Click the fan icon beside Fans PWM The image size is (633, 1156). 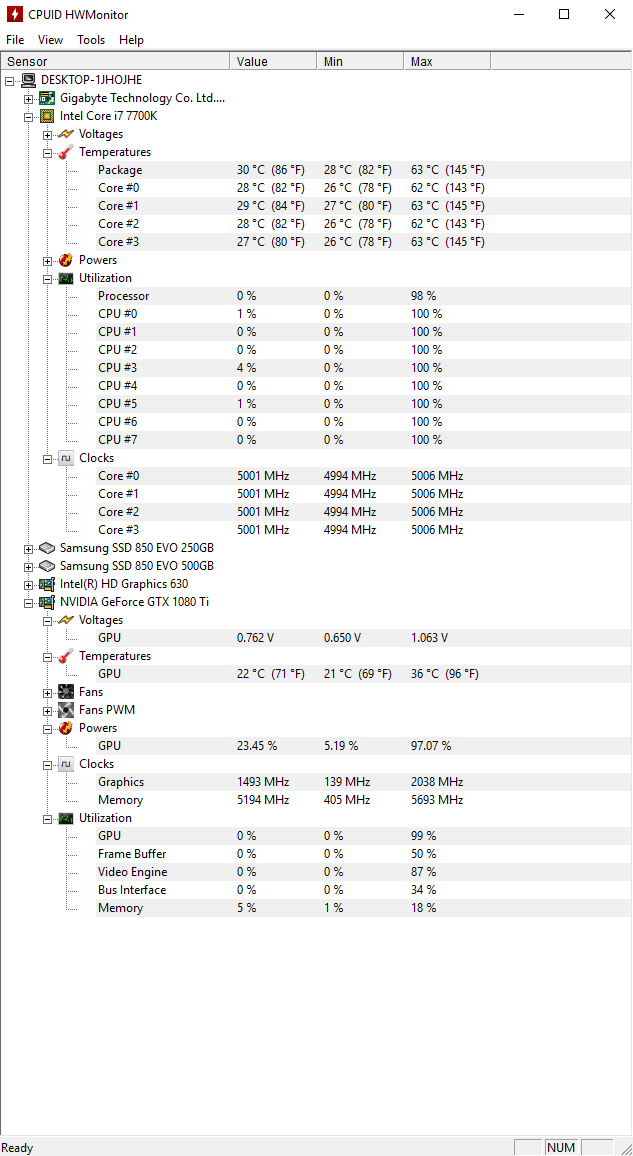[x=66, y=710]
